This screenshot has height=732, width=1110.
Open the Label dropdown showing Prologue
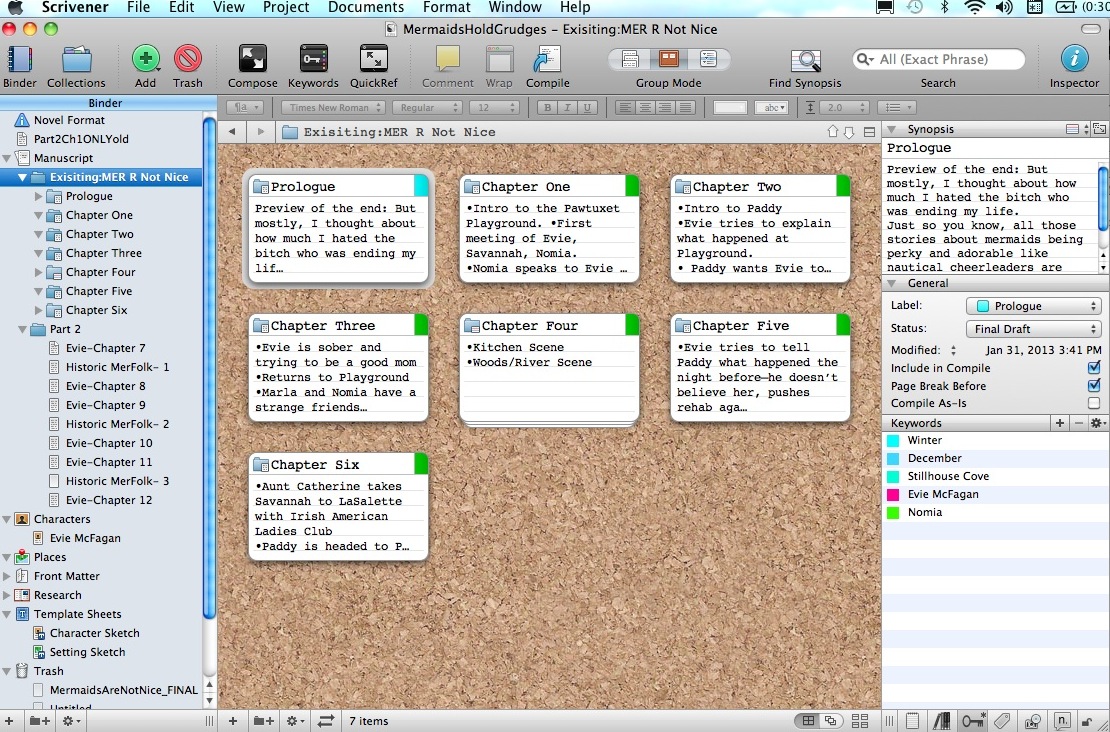pos(1034,306)
